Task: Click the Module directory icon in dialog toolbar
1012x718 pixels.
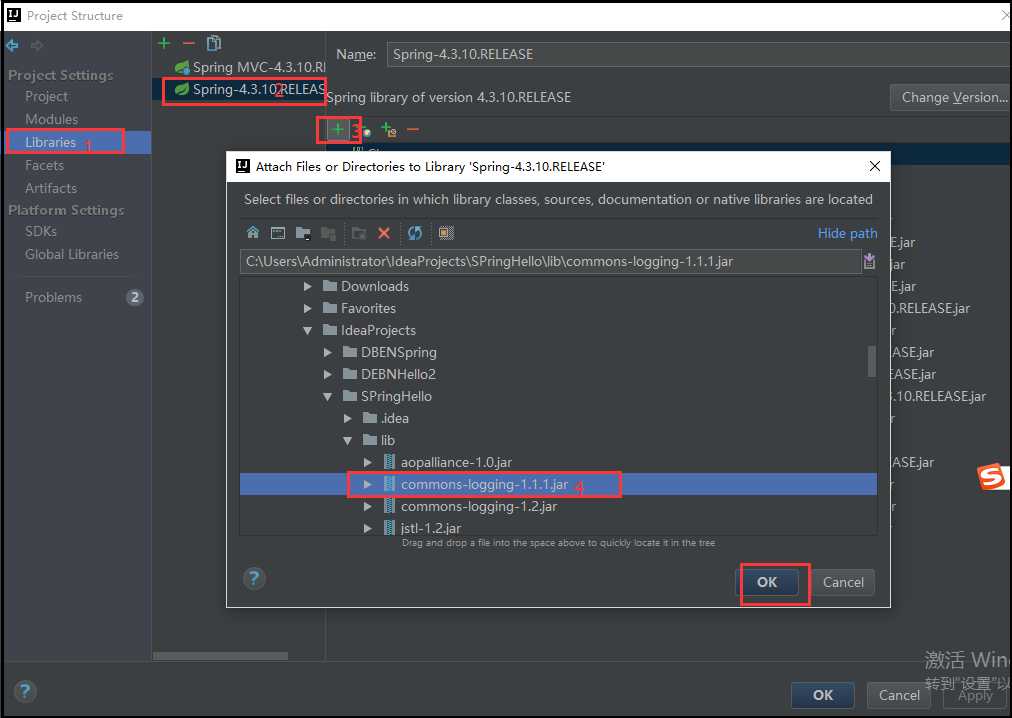Action: [329, 232]
